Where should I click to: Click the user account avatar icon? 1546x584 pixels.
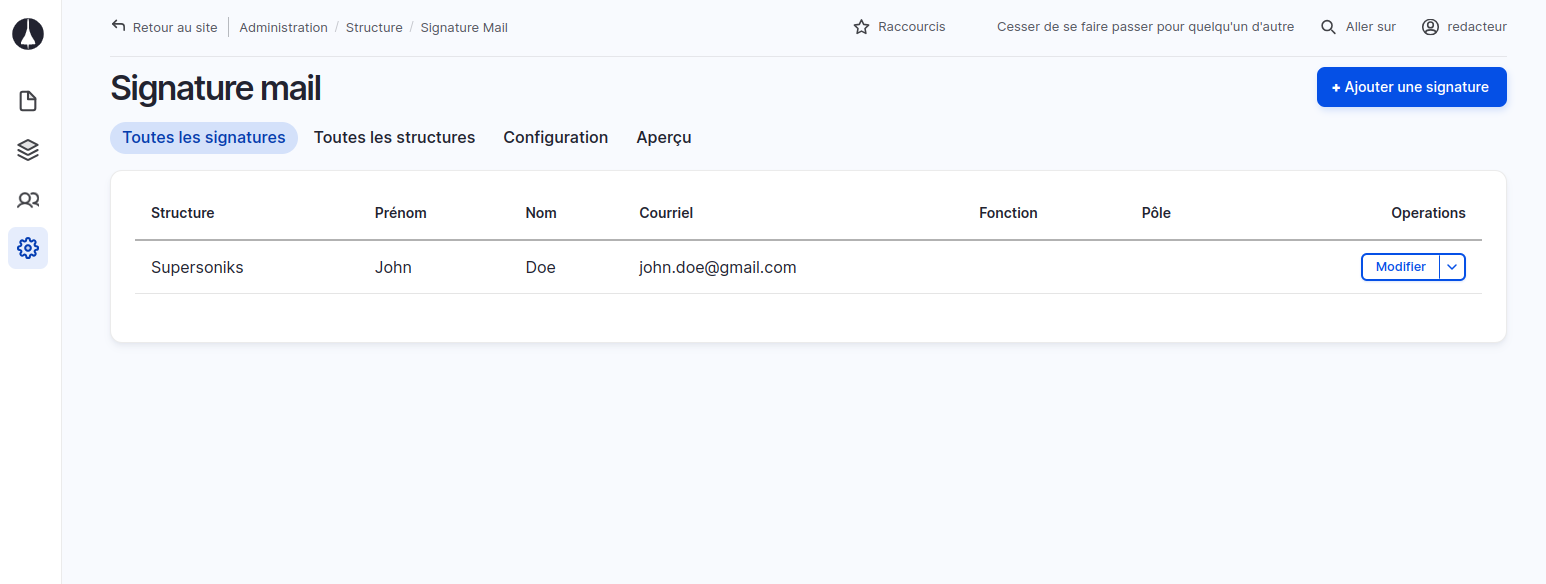coord(1430,27)
